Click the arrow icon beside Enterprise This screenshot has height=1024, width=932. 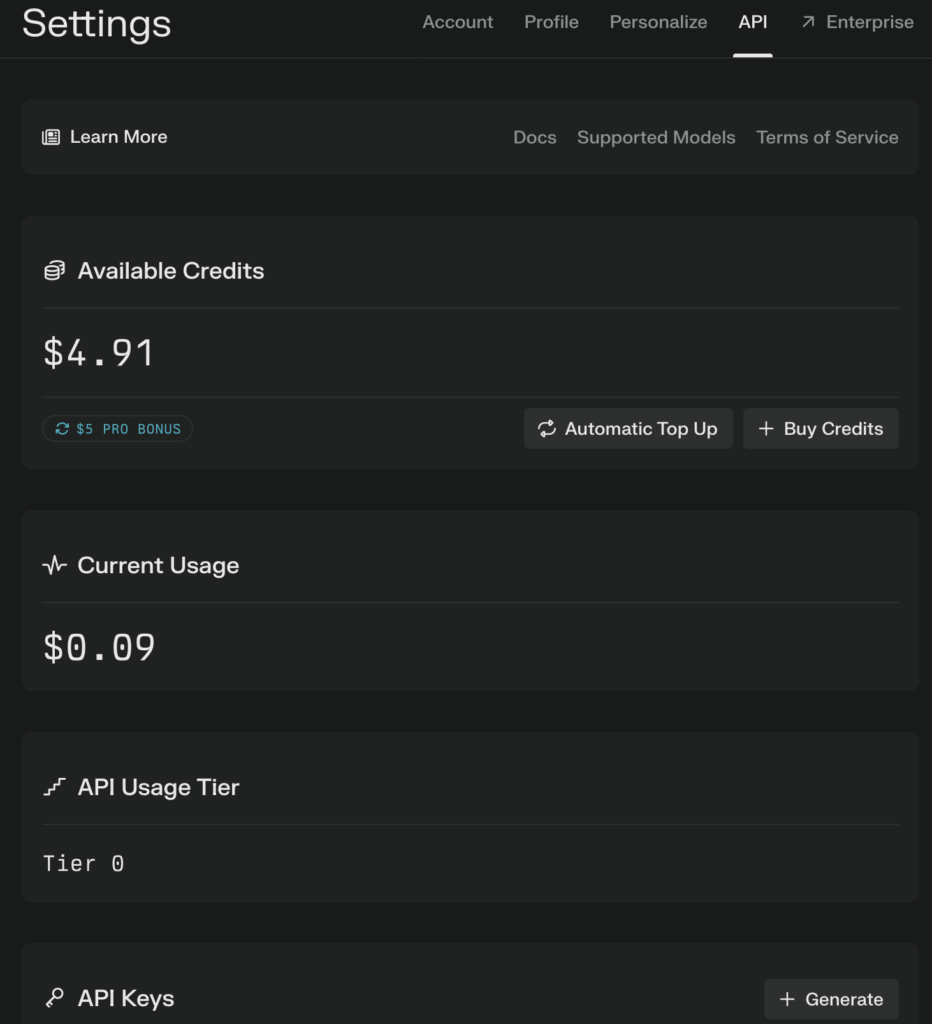pos(808,22)
